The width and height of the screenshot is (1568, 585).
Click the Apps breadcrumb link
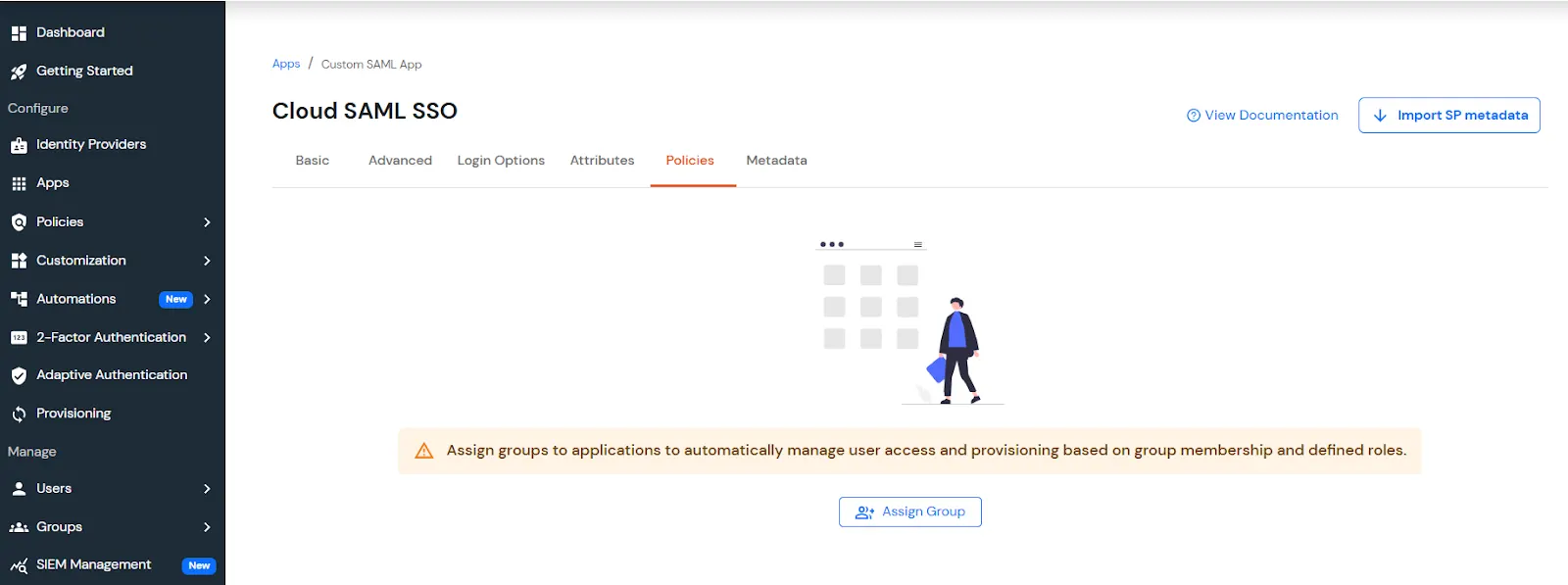(286, 64)
